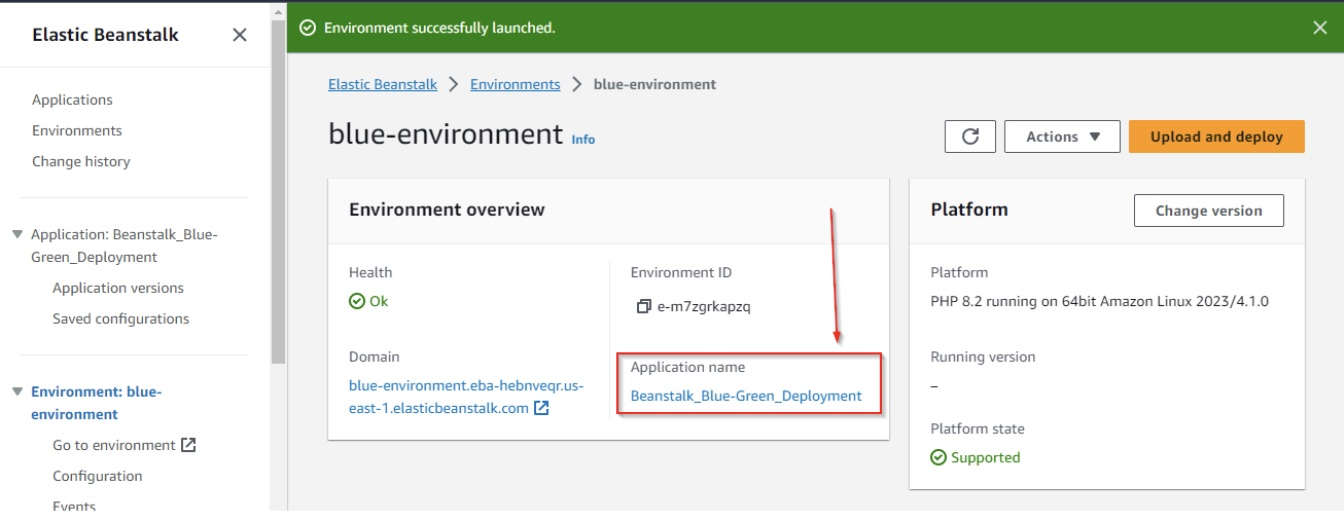
Task: Copy the environment ID with copy icon
Action: point(644,307)
